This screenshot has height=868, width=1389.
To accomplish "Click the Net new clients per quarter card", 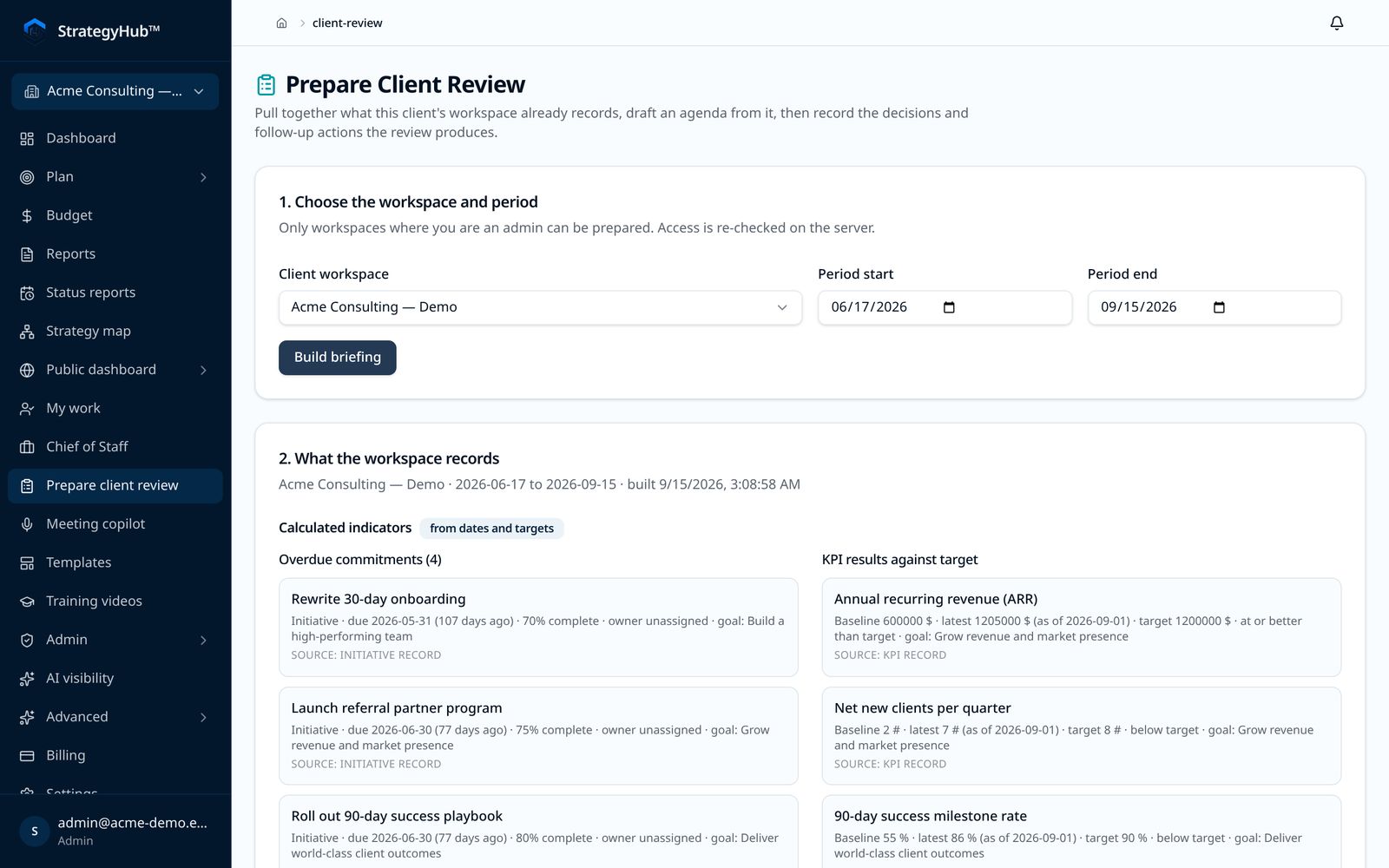I will (1082, 736).
